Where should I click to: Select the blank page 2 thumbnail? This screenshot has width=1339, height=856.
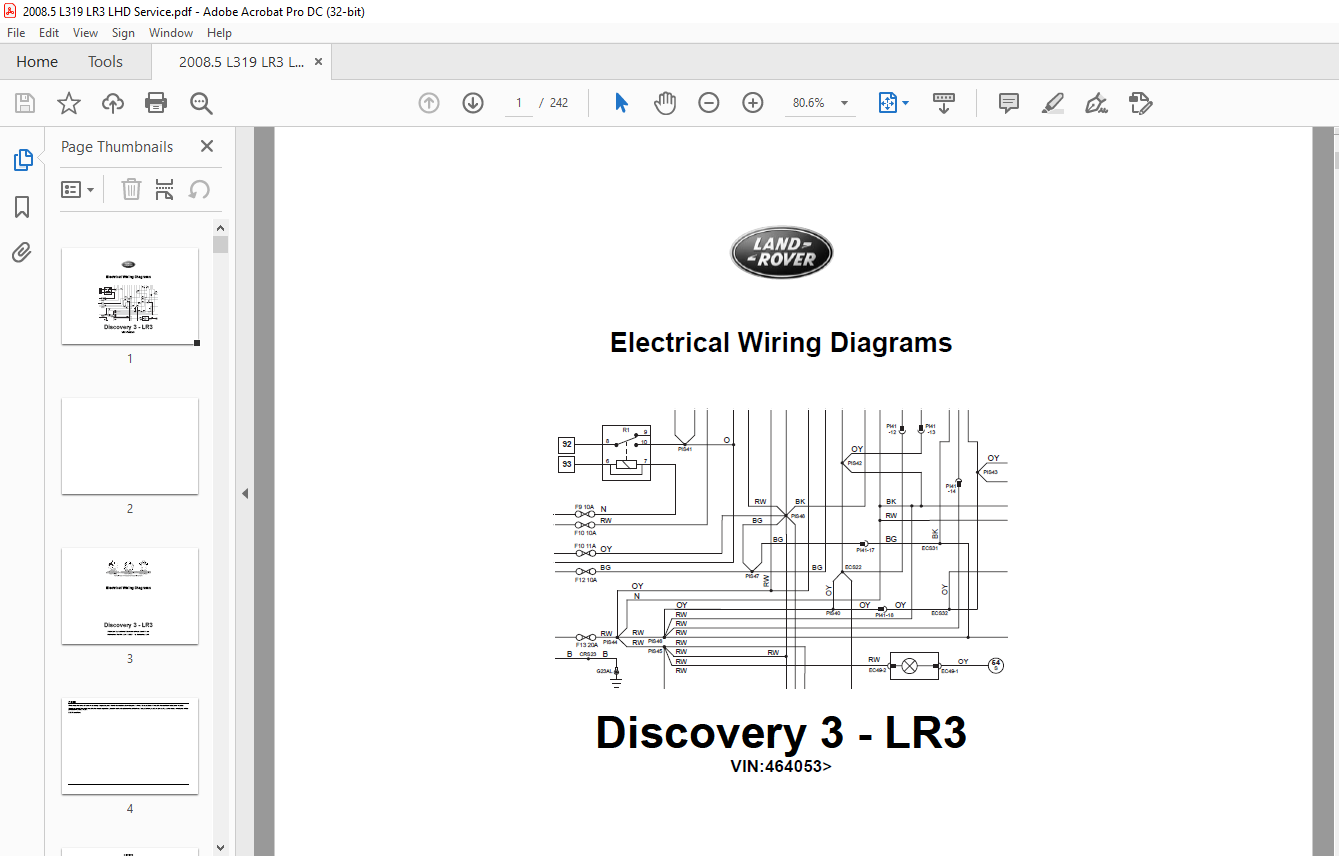[130, 446]
